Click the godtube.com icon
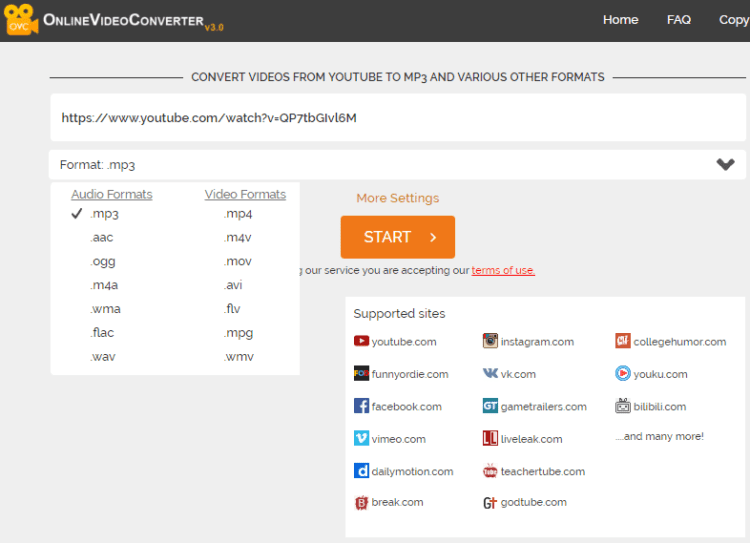This screenshot has height=543, width=750. [x=490, y=503]
